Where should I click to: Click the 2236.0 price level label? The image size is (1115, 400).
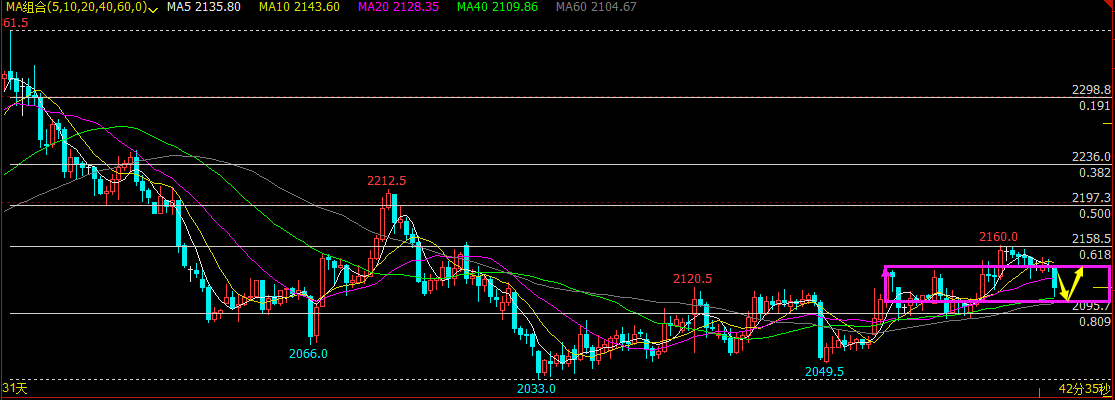click(1091, 156)
